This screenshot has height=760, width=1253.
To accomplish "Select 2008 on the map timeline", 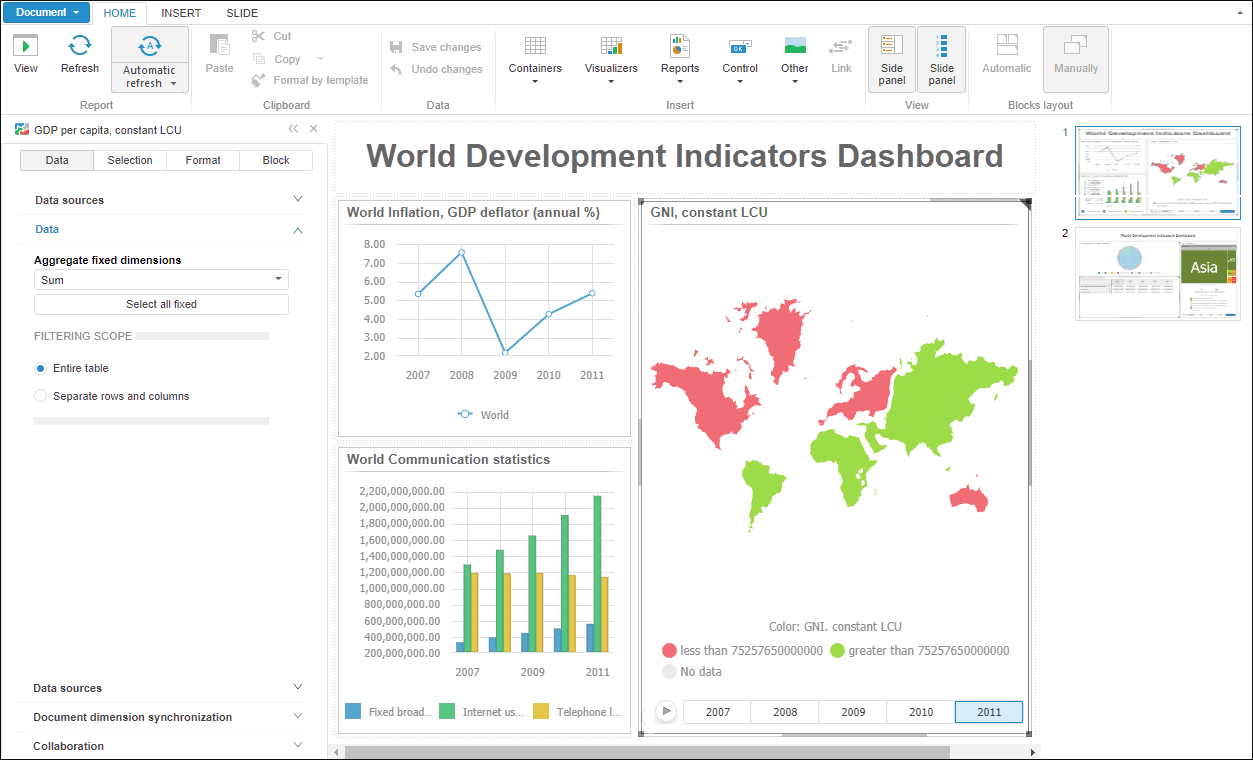I will tap(785, 712).
